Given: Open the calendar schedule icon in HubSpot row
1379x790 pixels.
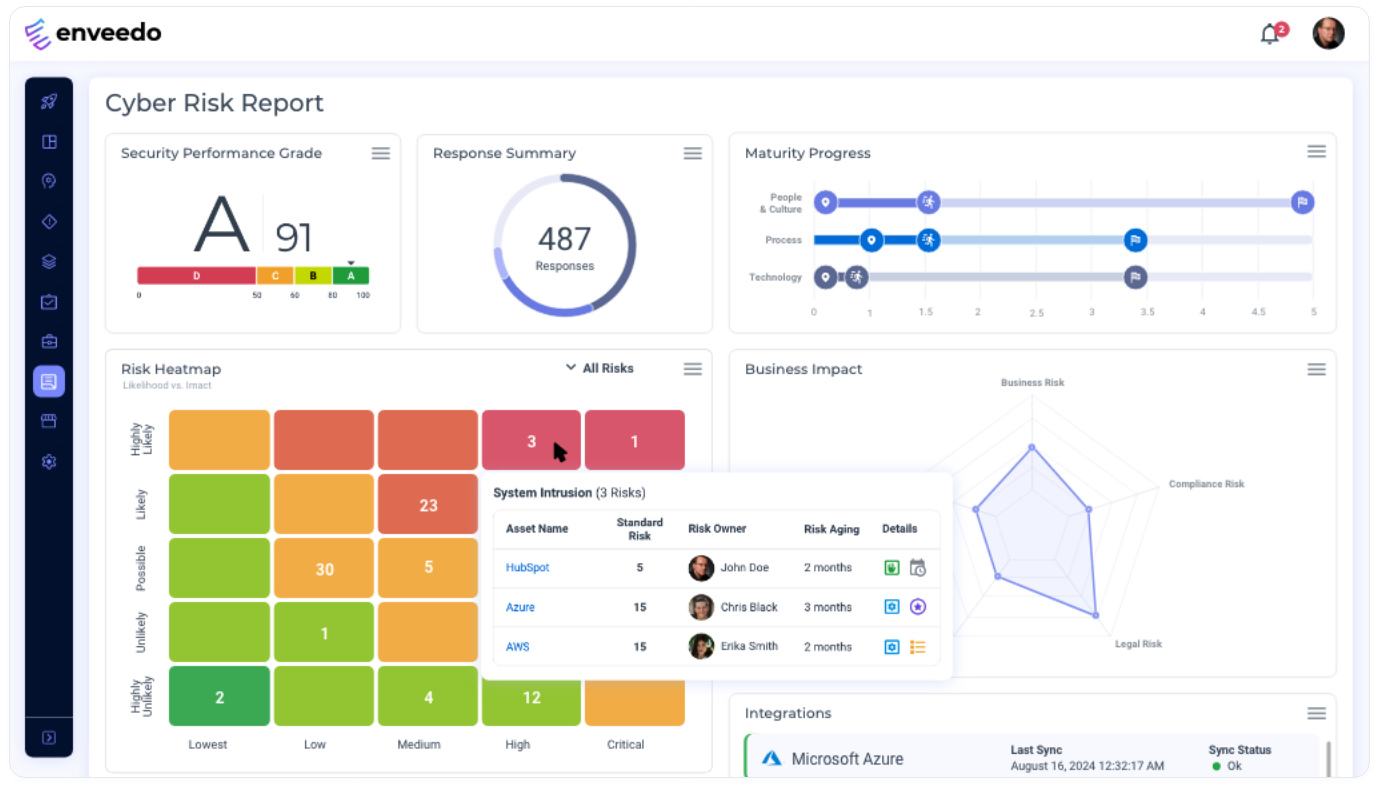Looking at the screenshot, I should tap(917, 567).
